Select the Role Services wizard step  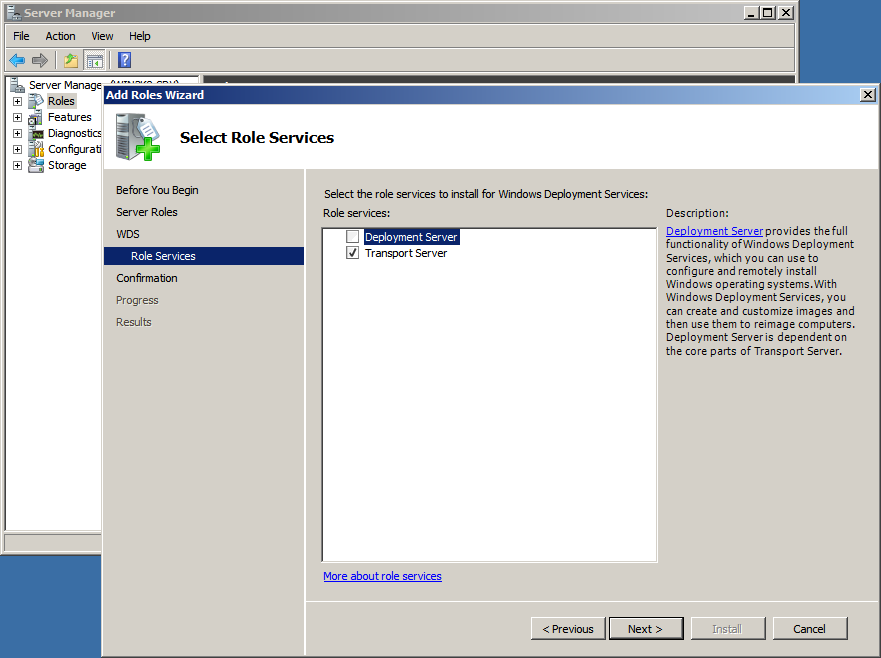[x=204, y=256]
